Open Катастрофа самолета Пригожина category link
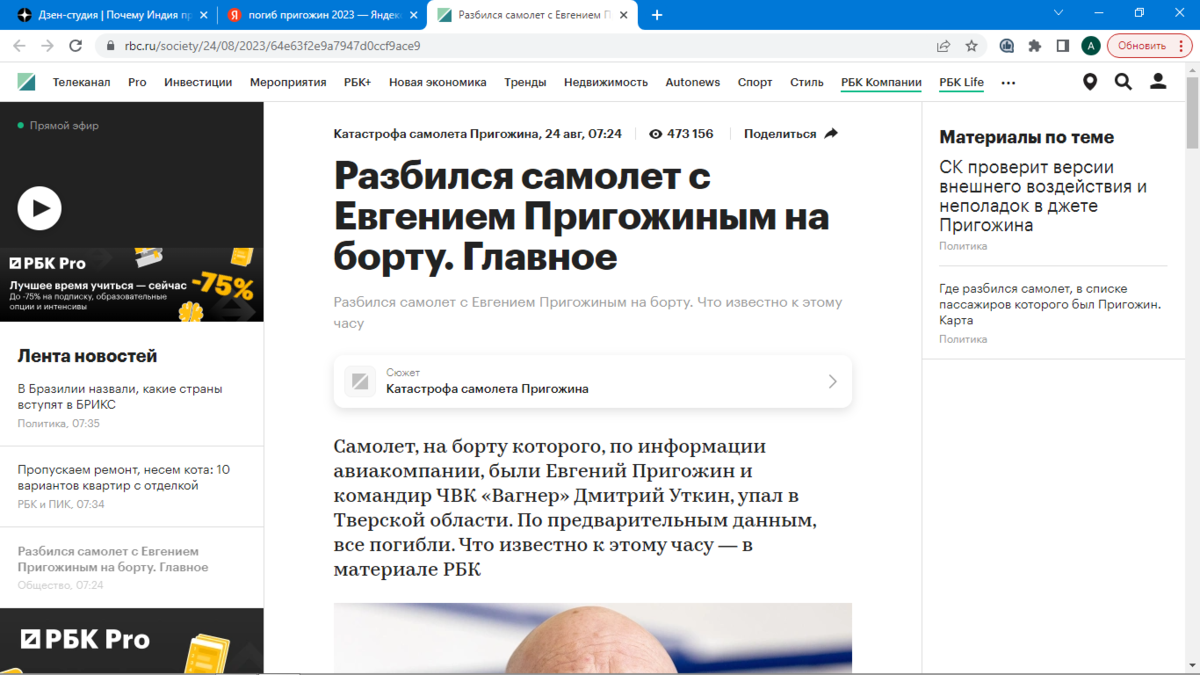Viewport: 1200px width, 675px height. pos(434,134)
